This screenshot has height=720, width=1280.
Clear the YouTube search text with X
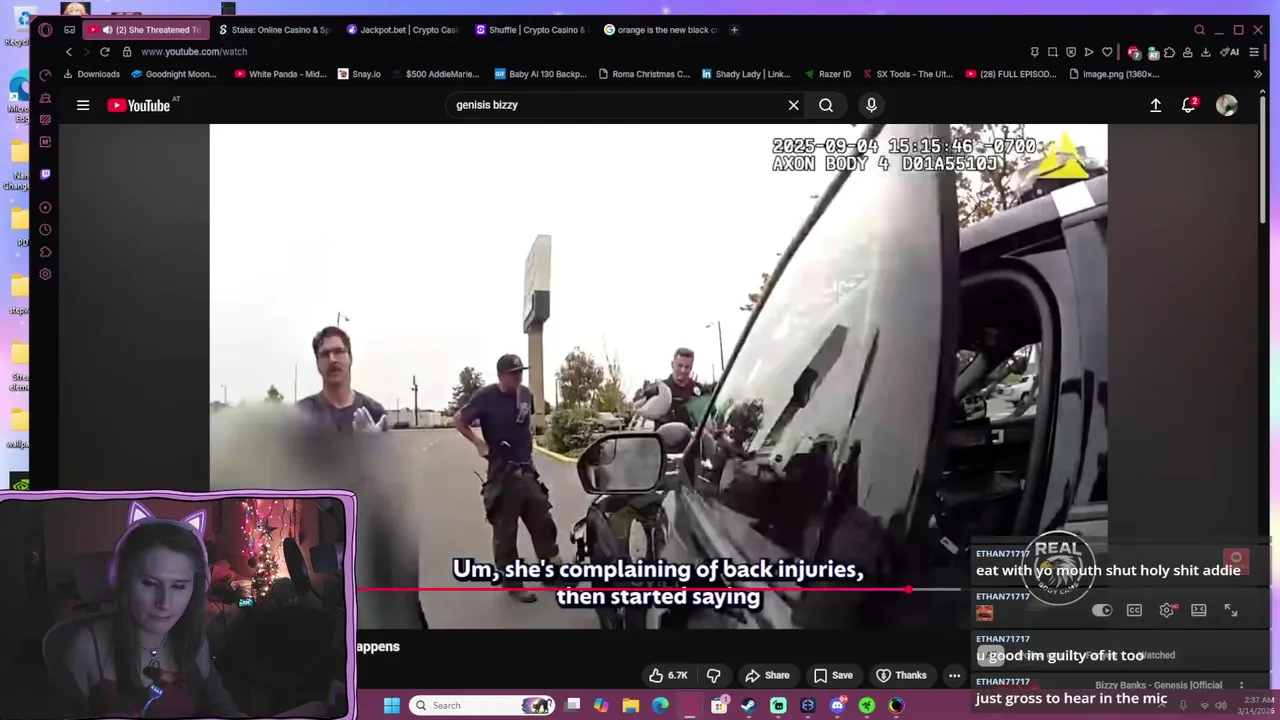pos(793,105)
